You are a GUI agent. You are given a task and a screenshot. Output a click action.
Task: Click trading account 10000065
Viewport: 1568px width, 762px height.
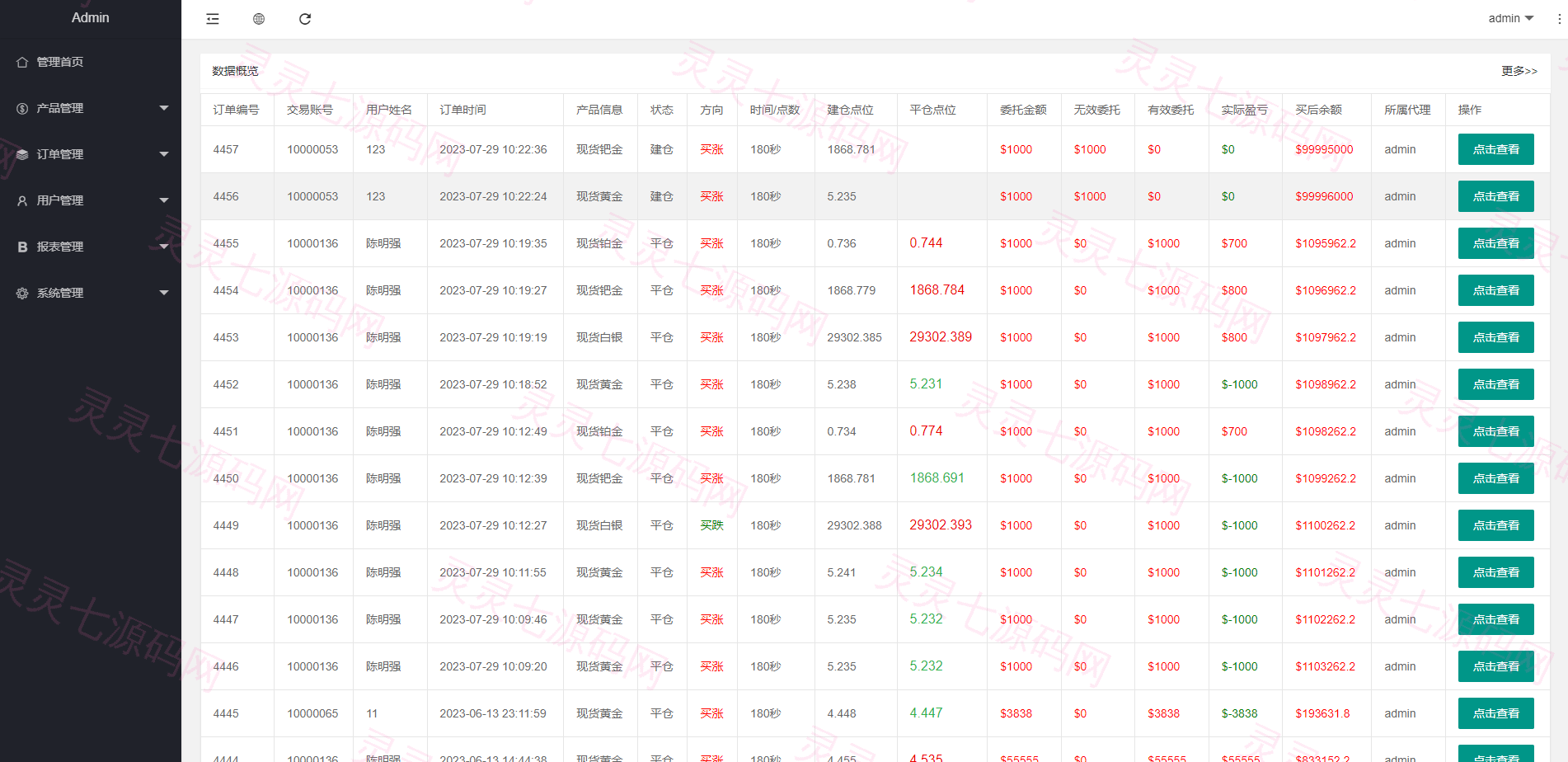click(x=312, y=713)
